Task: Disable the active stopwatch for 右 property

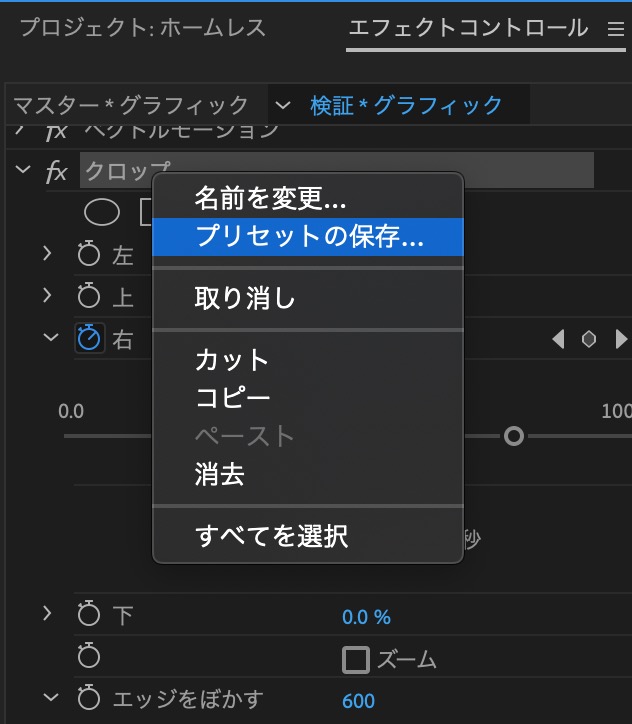Action: (90, 338)
